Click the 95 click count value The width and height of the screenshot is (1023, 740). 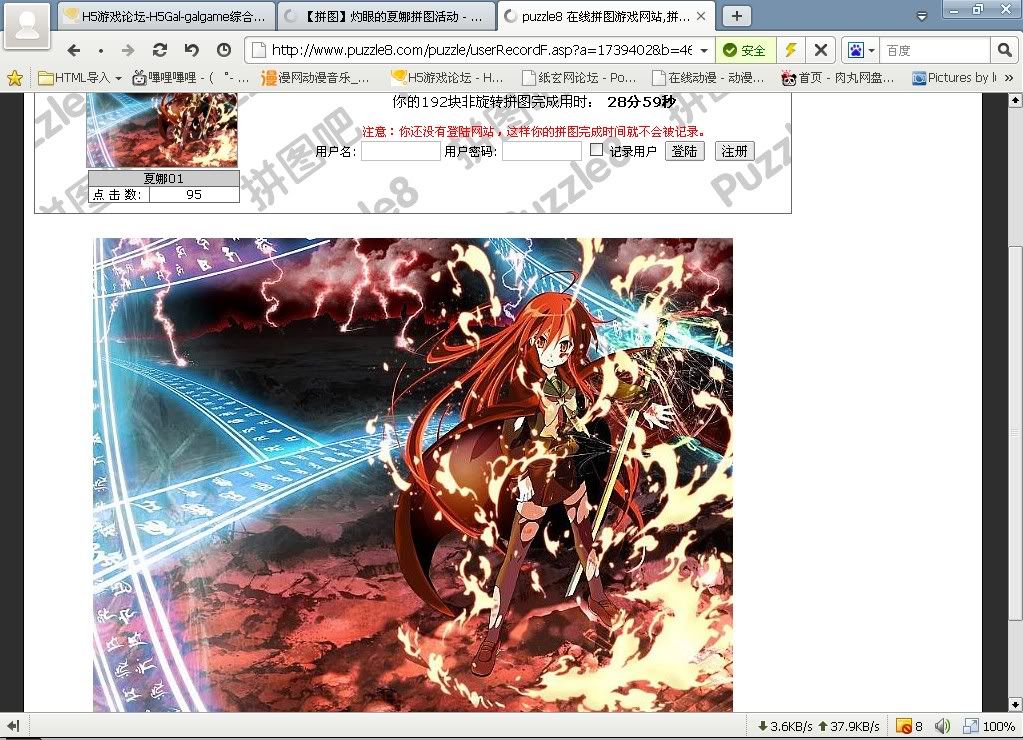pyautogui.click(x=194, y=194)
